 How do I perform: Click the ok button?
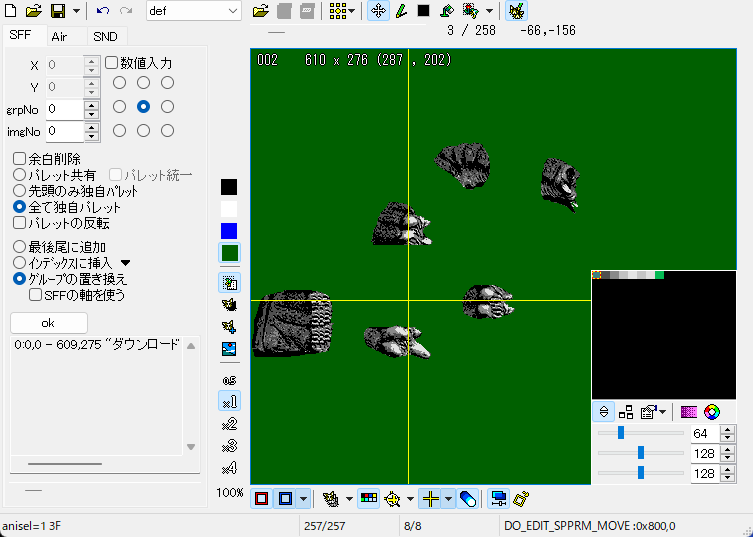point(49,323)
